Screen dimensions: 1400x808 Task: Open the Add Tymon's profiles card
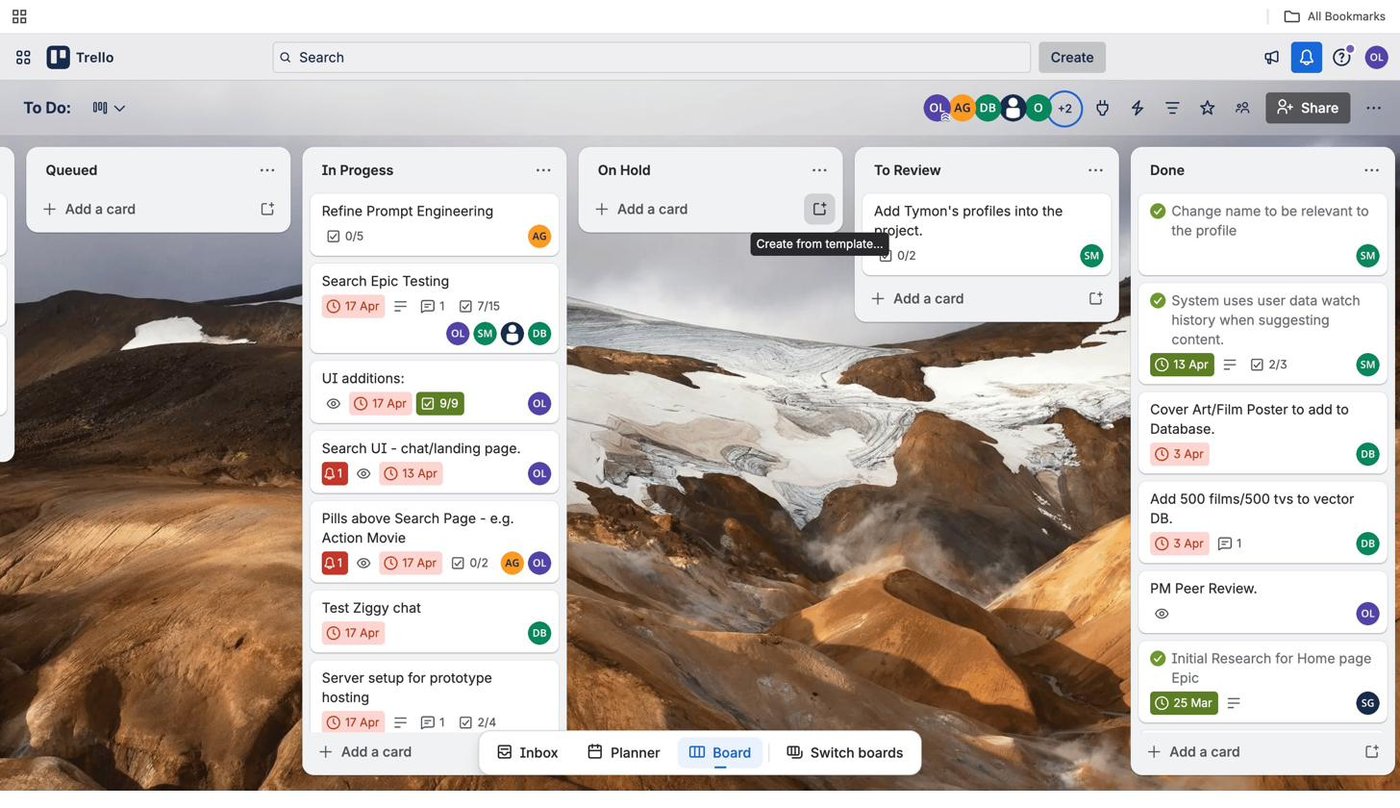click(x=986, y=234)
